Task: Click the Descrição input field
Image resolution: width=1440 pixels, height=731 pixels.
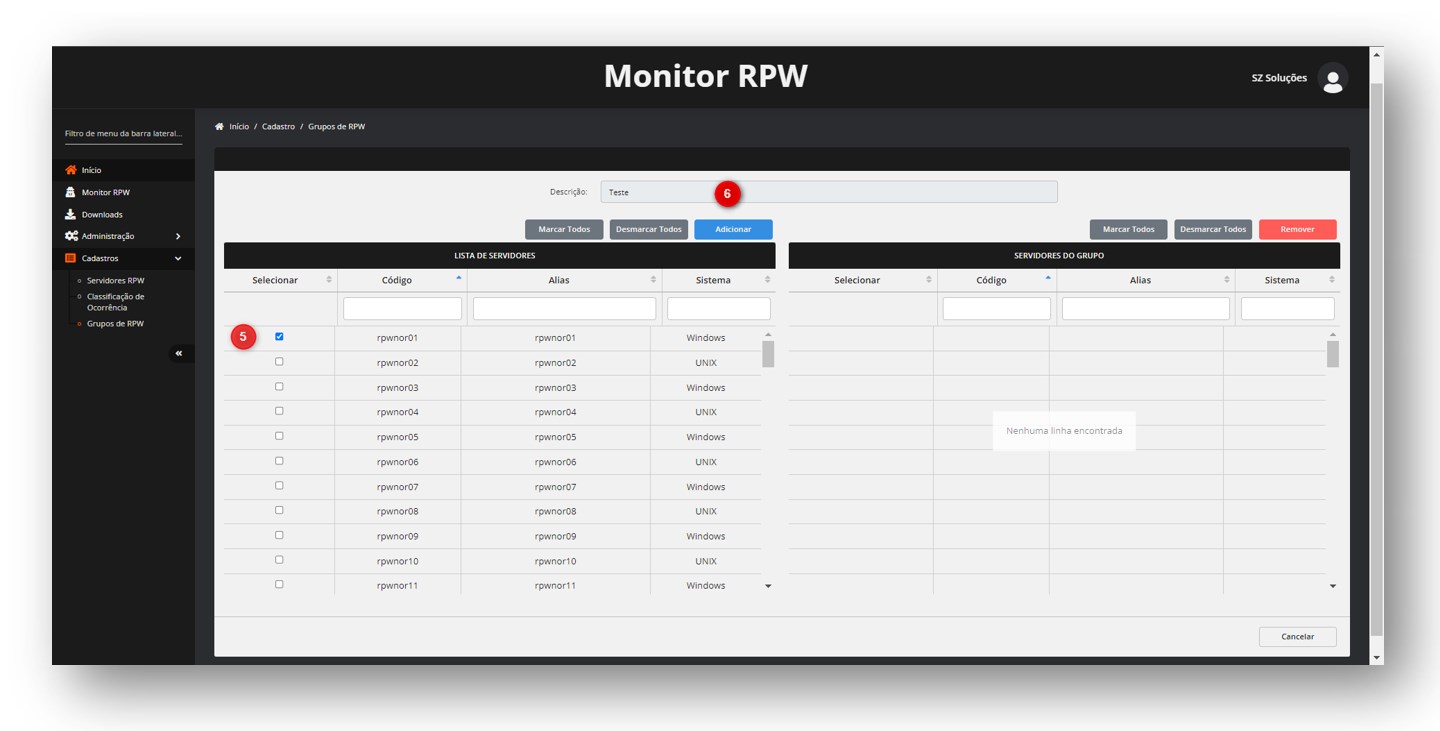Action: (x=828, y=192)
